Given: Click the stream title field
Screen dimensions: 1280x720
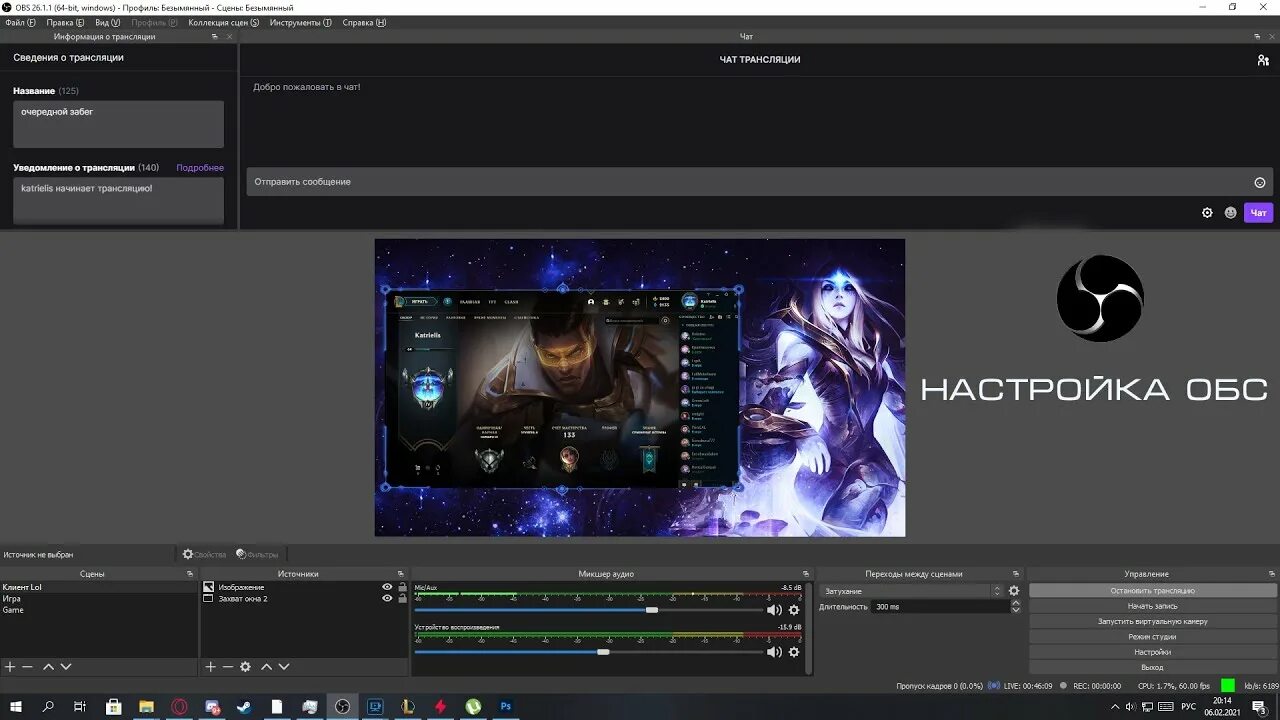Looking at the screenshot, I should click(118, 124).
